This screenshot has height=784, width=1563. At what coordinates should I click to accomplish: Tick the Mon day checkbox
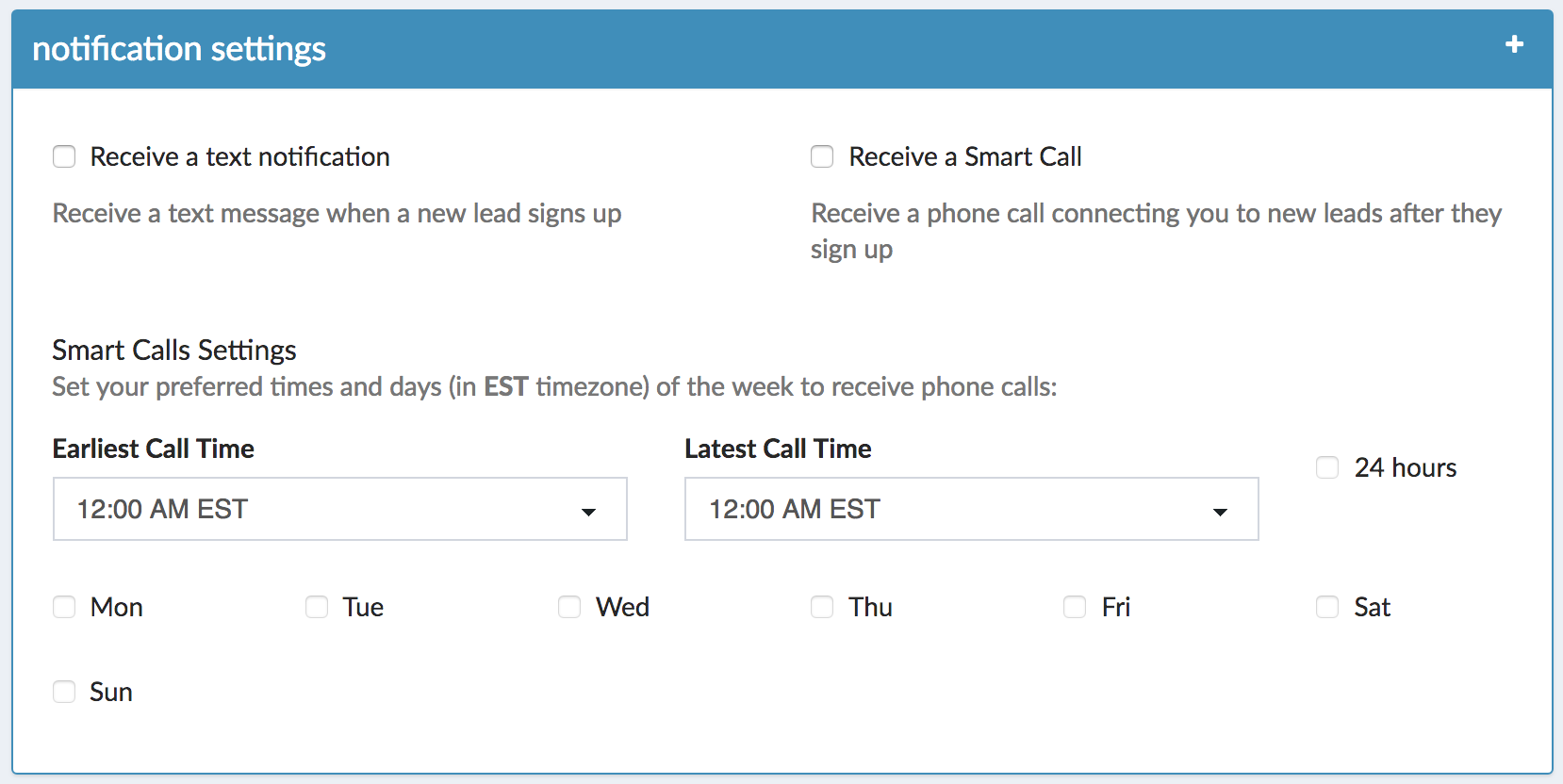(x=64, y=607)
